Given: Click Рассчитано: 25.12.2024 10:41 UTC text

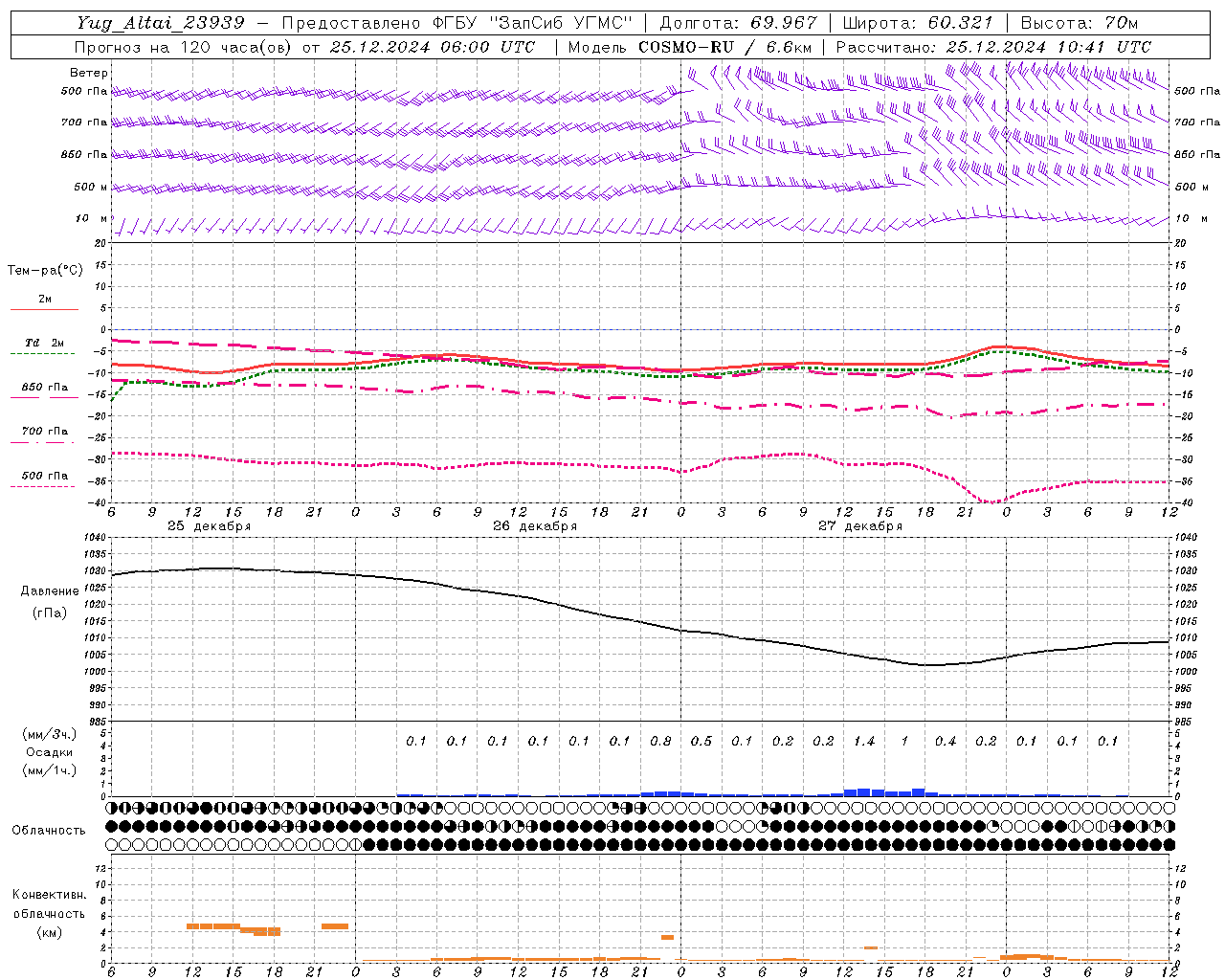Looking at the screenshot, I should click(x=993, y=47).
